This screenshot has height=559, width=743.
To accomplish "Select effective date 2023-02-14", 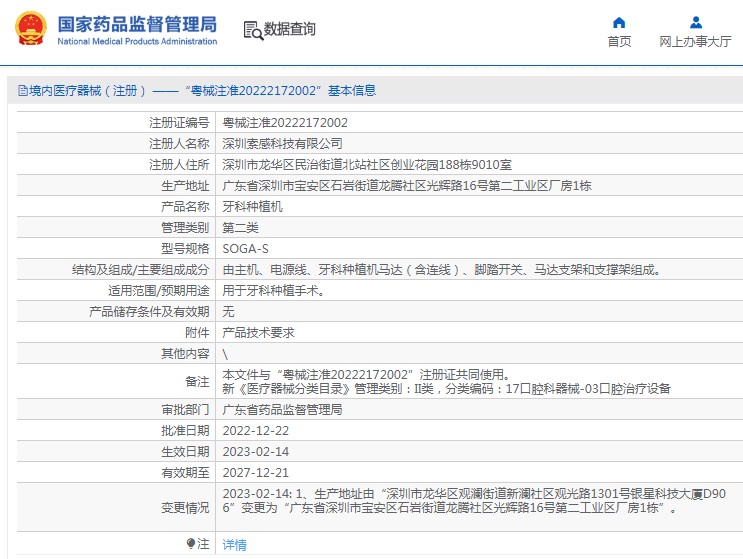I will pyautogui.click(x=255, y=451).
